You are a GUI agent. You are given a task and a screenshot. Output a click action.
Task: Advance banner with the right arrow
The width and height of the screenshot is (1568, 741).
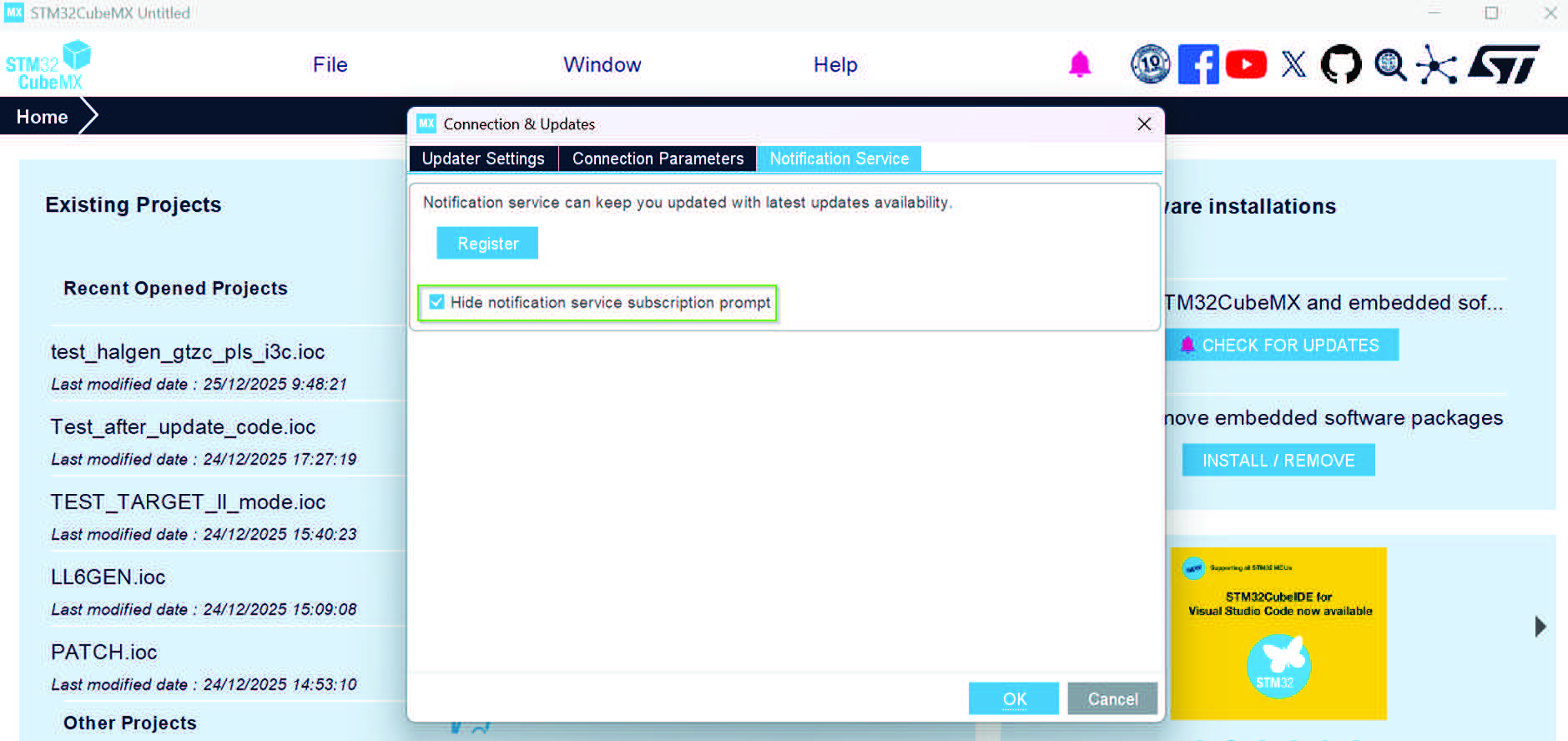tap(1540, 627)
